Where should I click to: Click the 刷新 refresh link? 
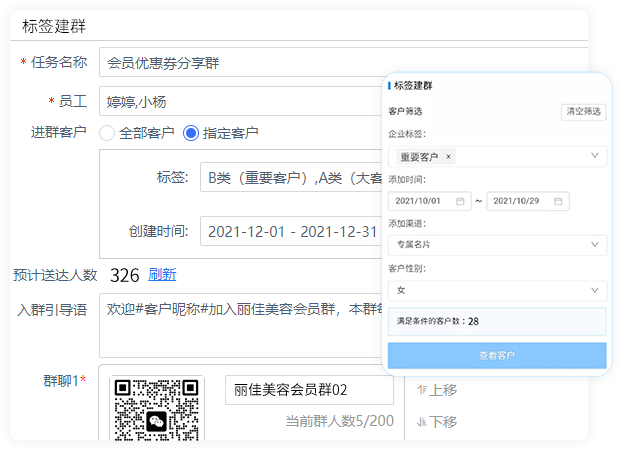click(162, 275)
